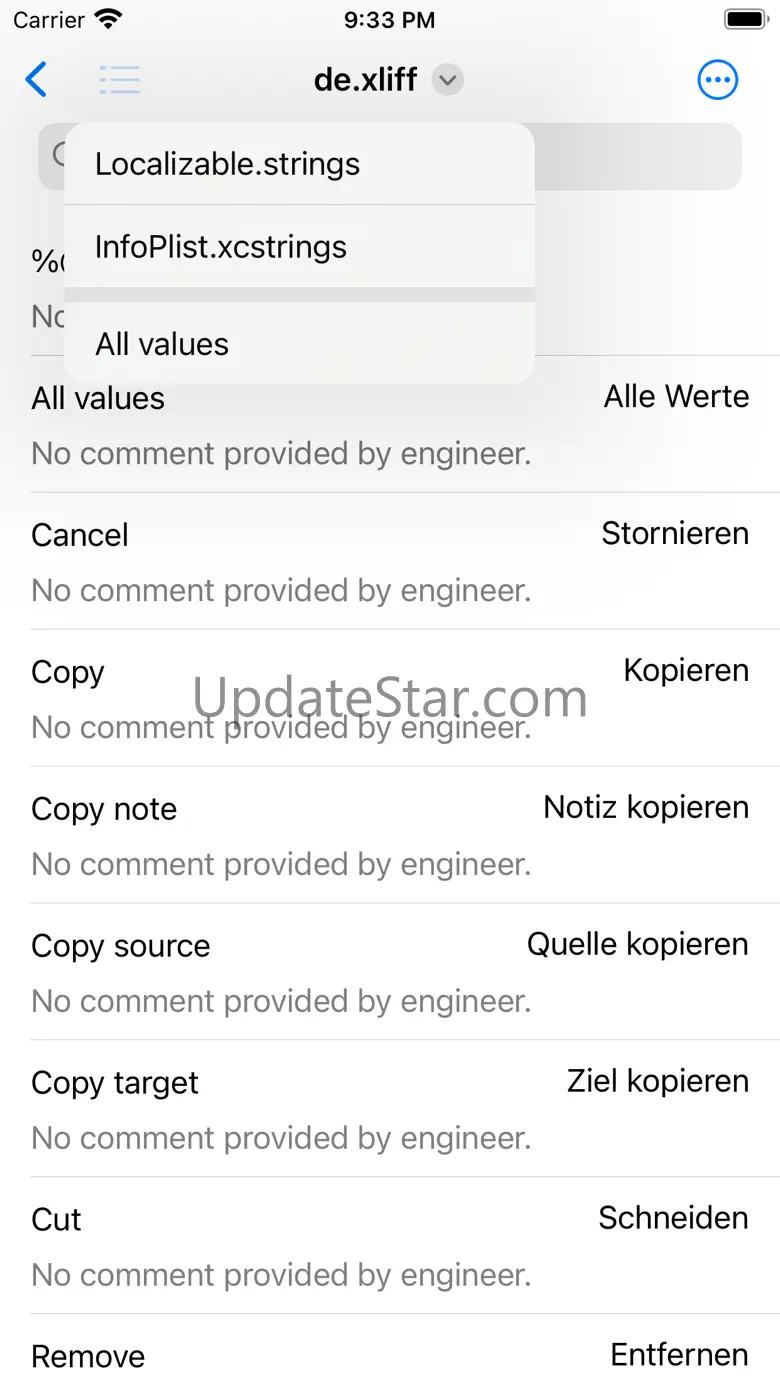This screenshot has width=780, height=1387.
Task: Open the more options ellipsis menu
Action: click(717, 80)
